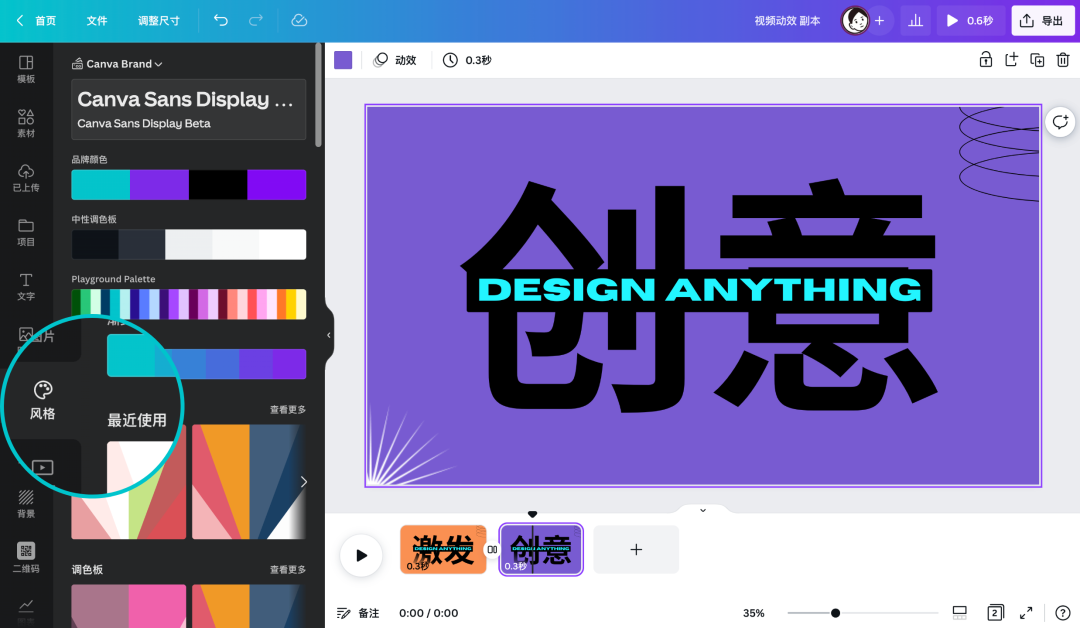Click 查看更多 next to 调色板
Viewport: 1080px width, 628px height.
(288, 569)
